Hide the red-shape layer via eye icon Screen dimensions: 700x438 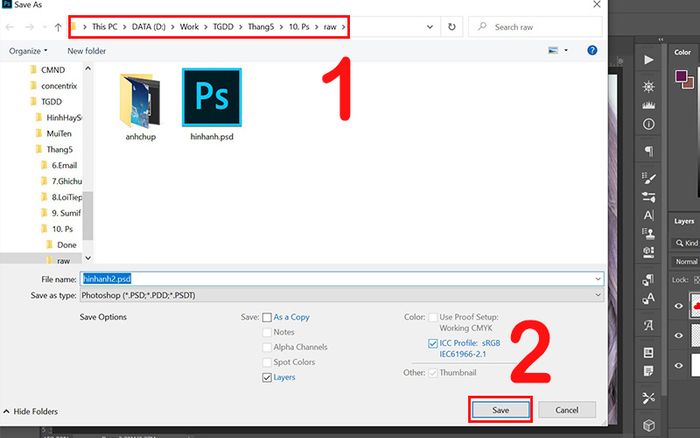click(x=679, y=306)
